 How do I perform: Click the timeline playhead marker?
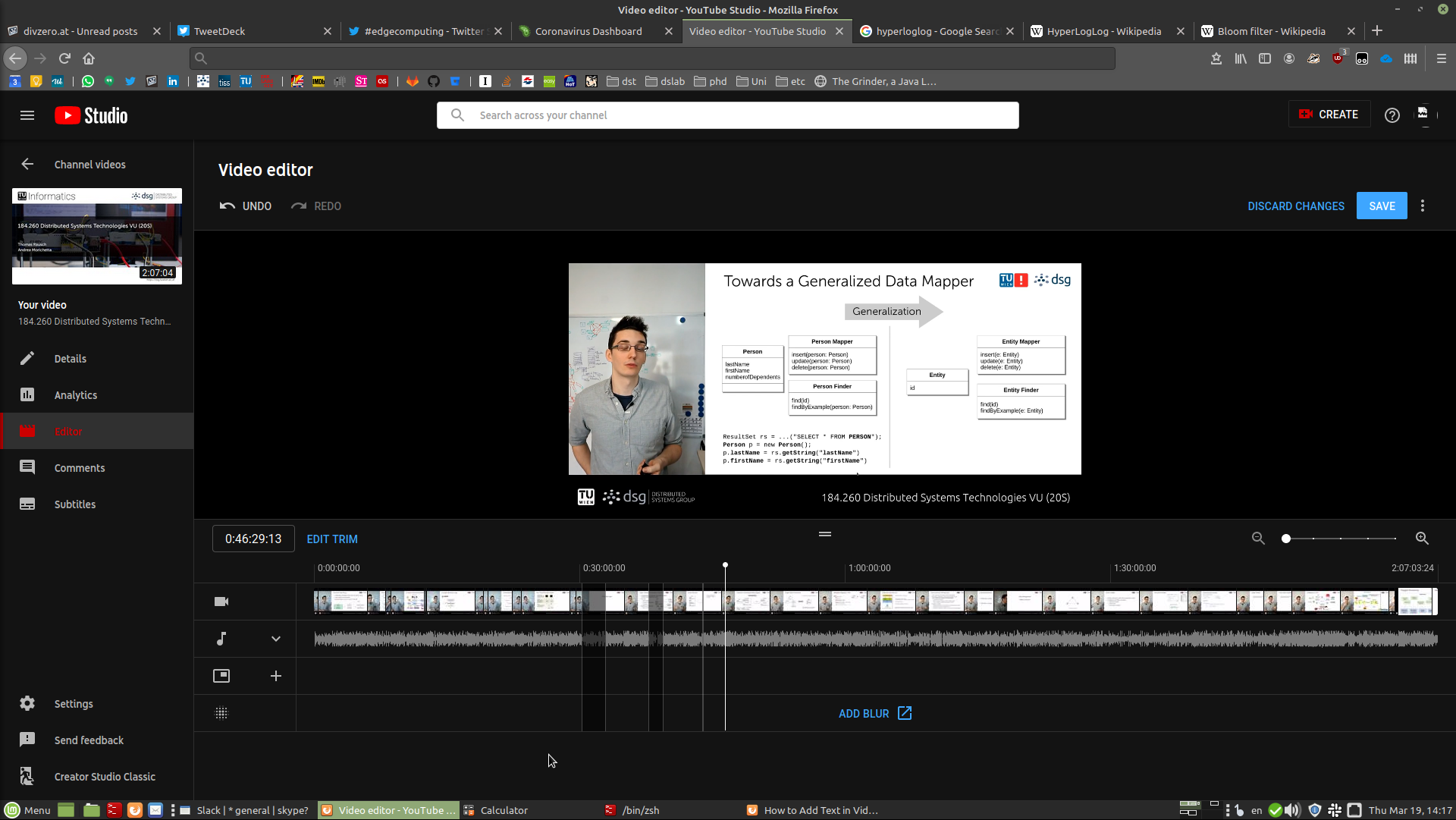[x=725, y=565]
